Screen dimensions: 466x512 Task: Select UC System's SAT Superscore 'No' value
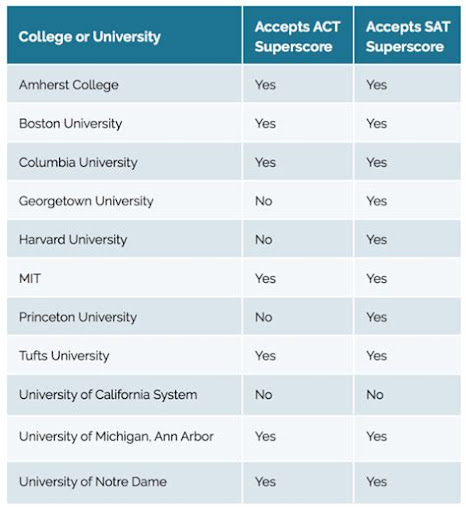375,395
